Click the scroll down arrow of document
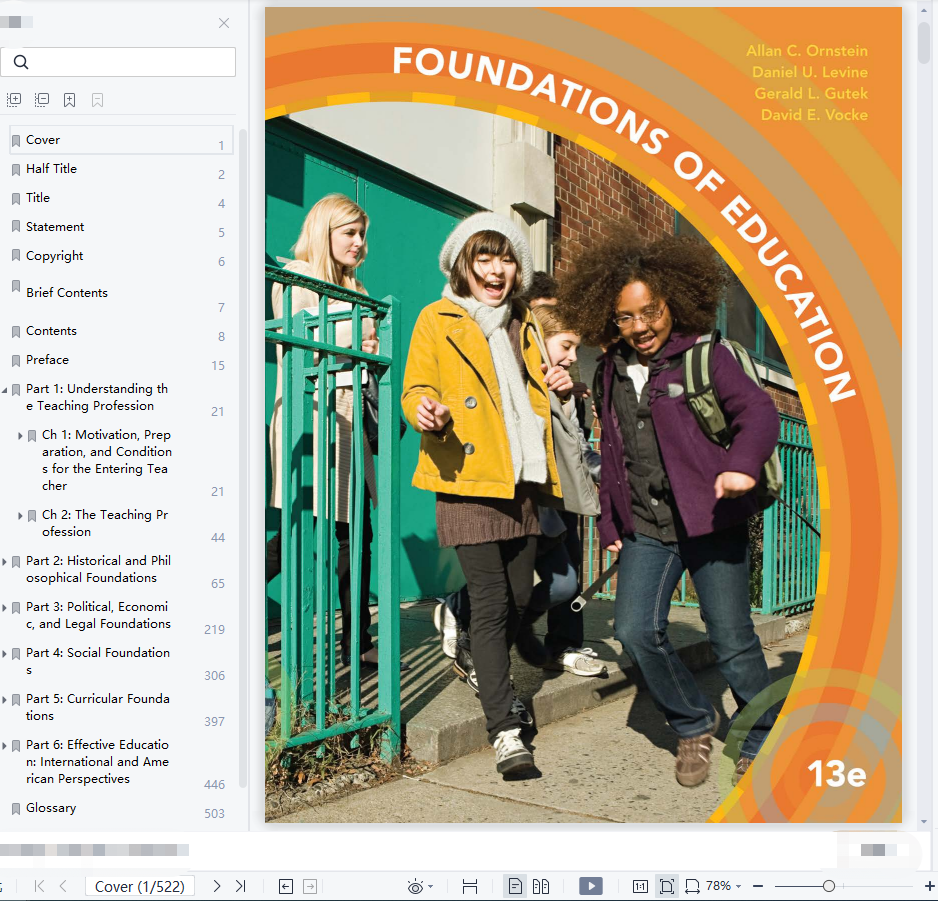Screen dimensions: 938x901 click(924, 821)
